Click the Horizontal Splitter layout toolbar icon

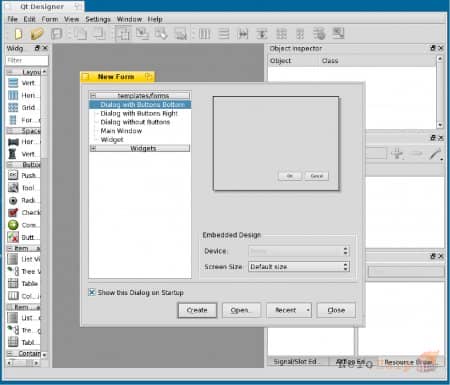click(243, 34)
